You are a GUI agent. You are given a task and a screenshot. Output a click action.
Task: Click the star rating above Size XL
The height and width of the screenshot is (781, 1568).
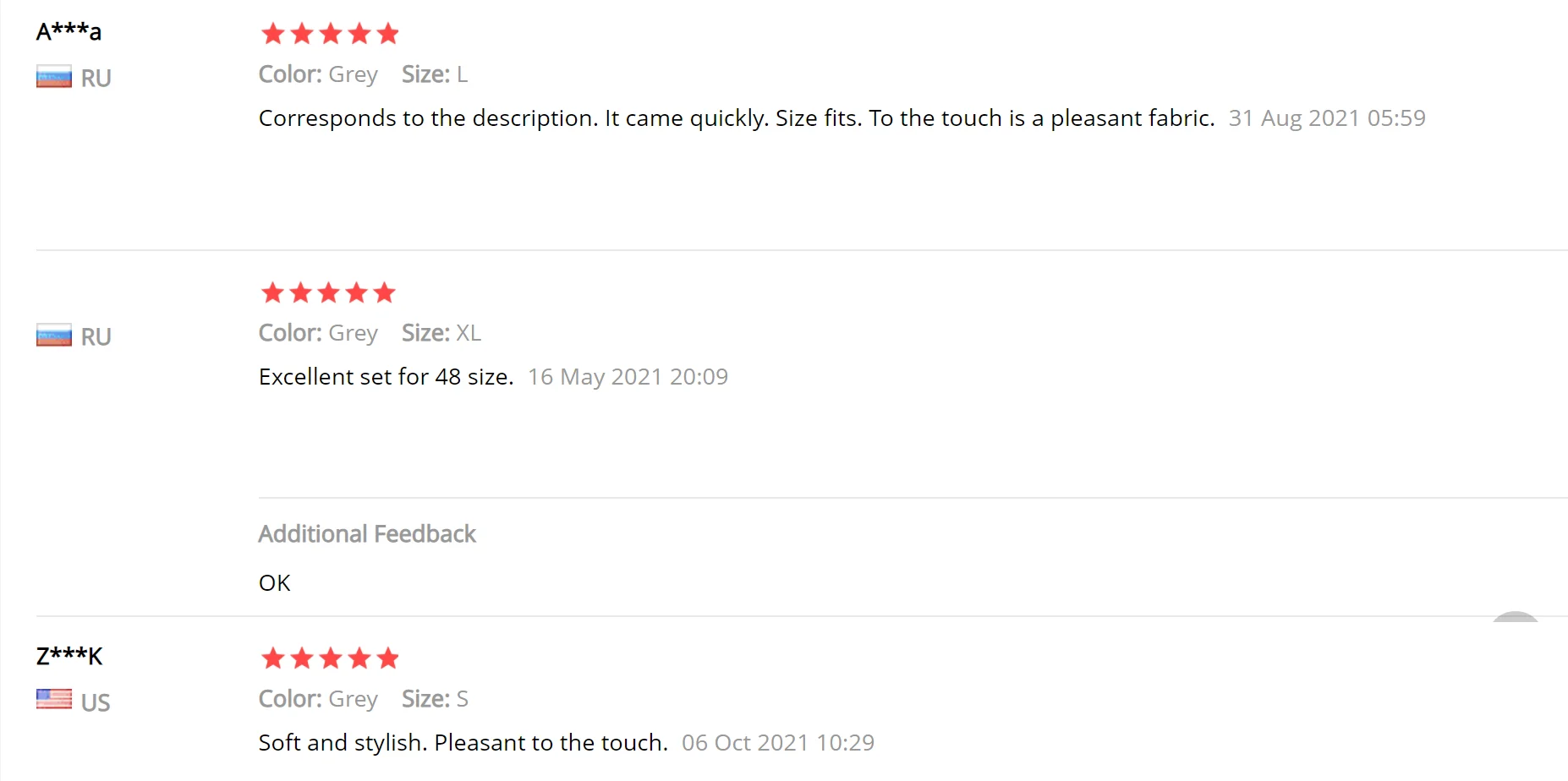tap(328, 292)
